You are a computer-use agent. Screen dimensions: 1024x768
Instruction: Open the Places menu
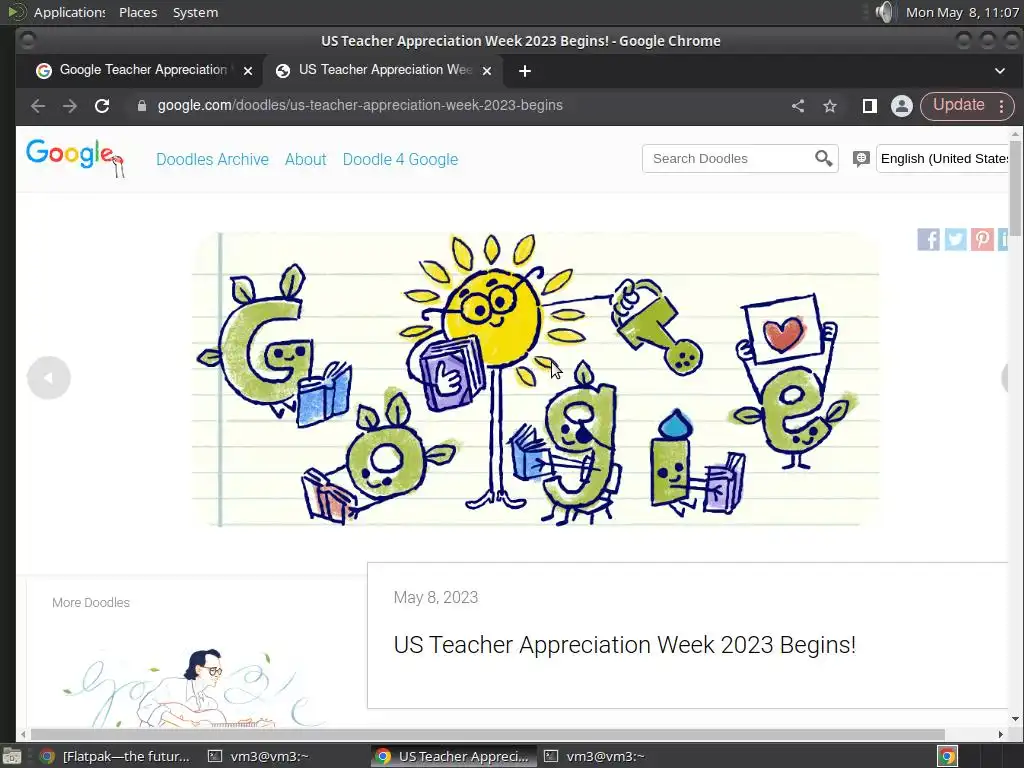click(x=138, y=12)
